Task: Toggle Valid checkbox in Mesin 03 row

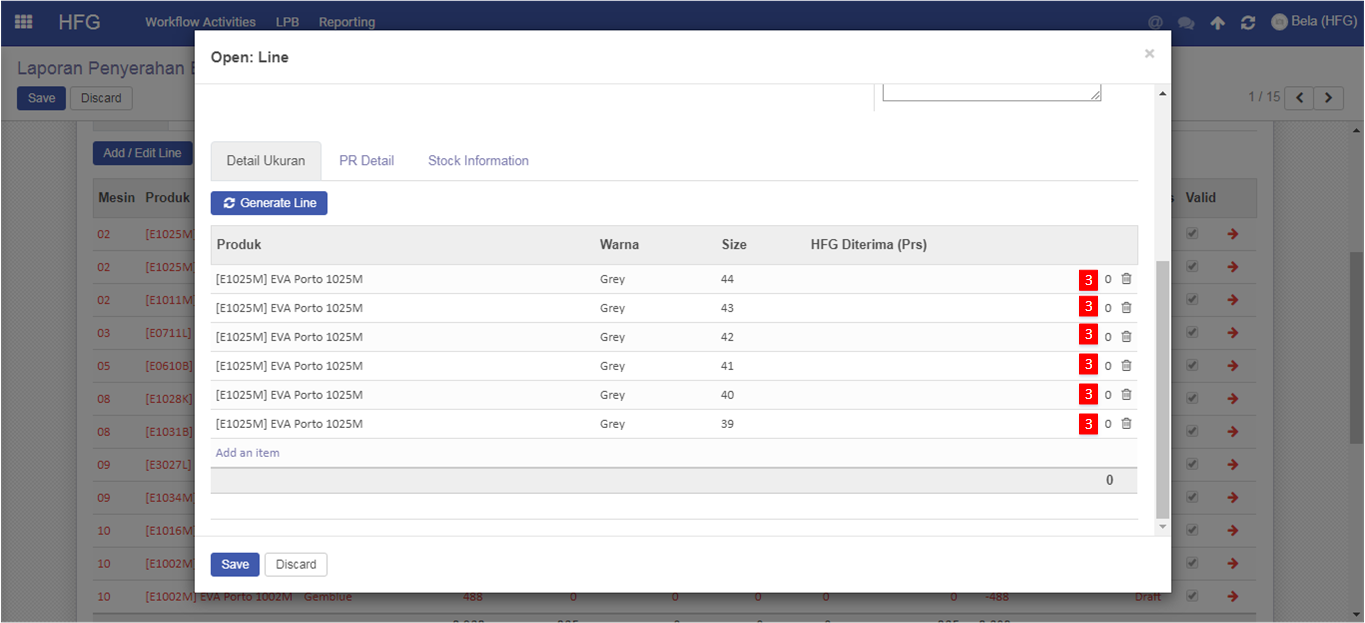Action: coord(1191,332)
